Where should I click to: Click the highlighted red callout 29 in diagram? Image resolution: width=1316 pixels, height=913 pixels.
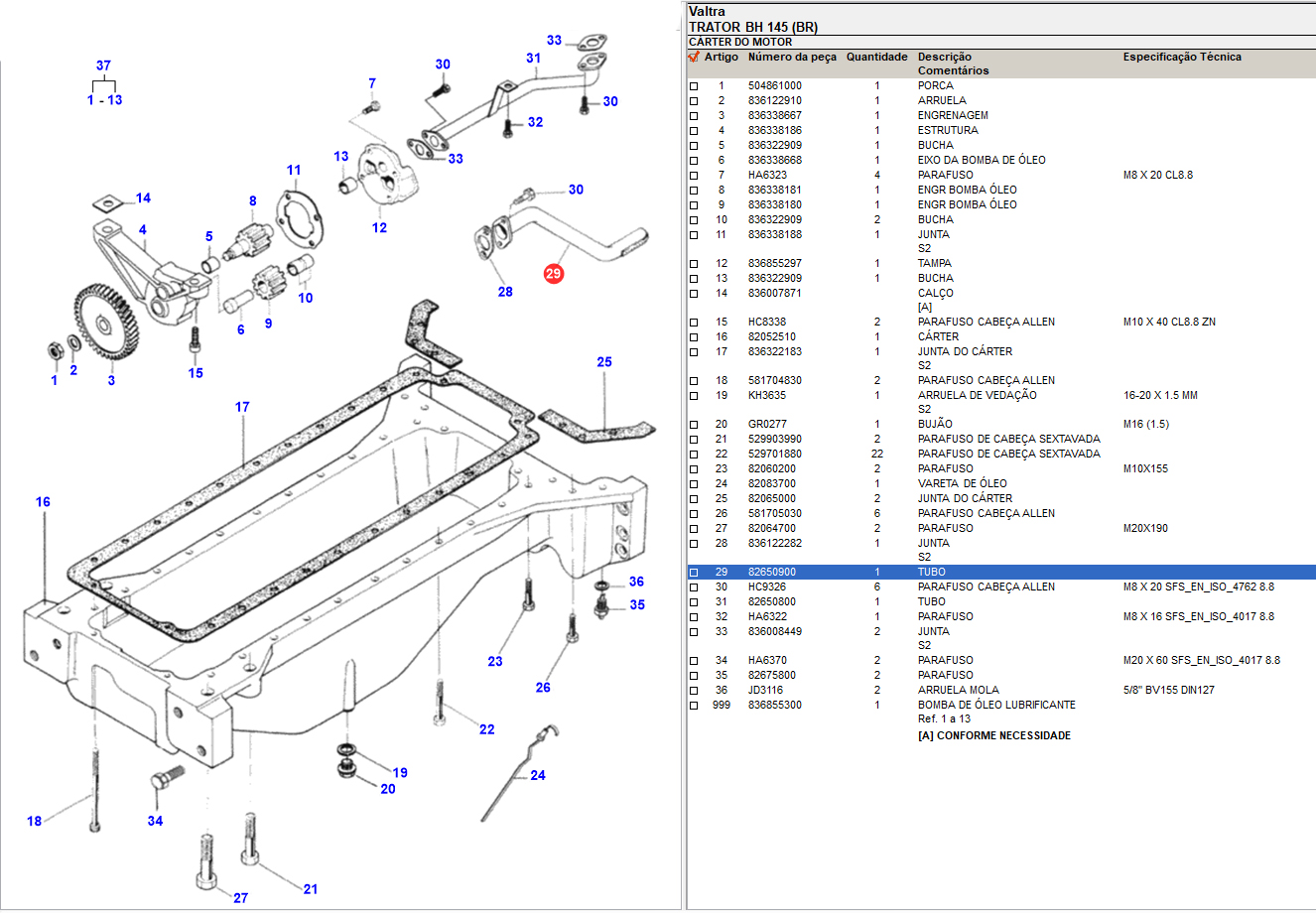[x=553, y=273]
